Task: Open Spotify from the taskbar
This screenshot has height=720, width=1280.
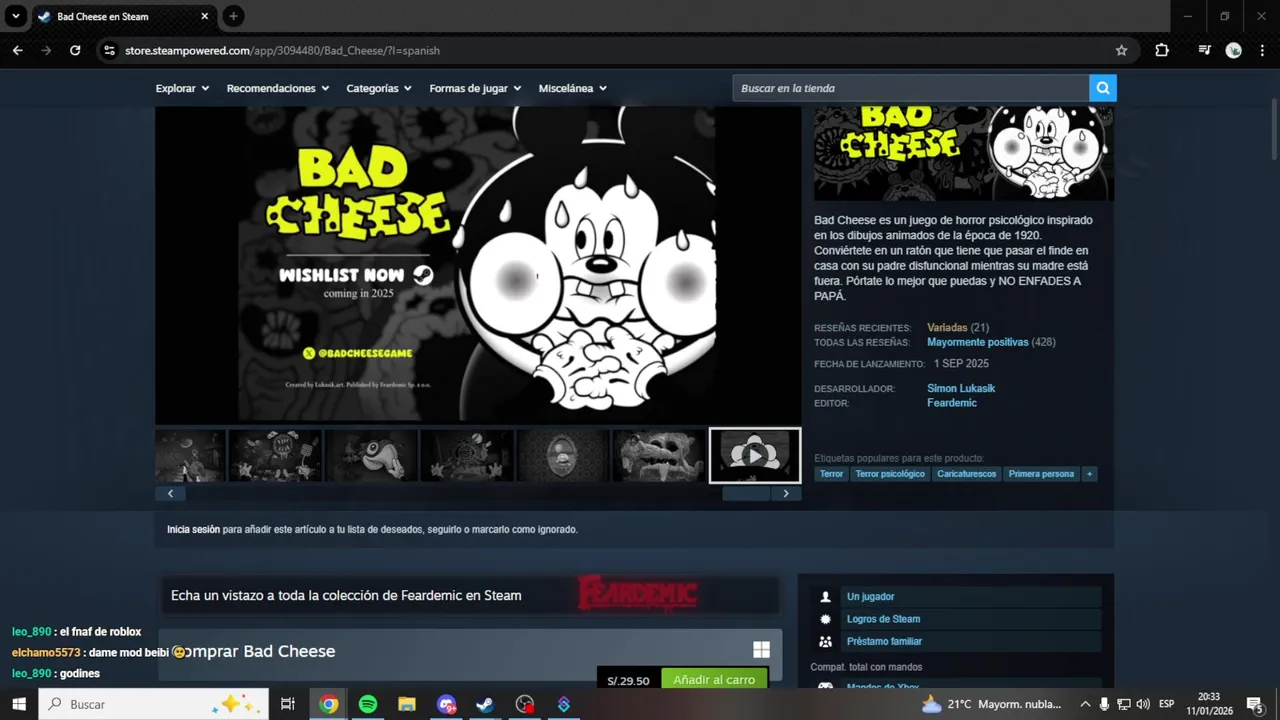Action: click(x=368, y=704)
